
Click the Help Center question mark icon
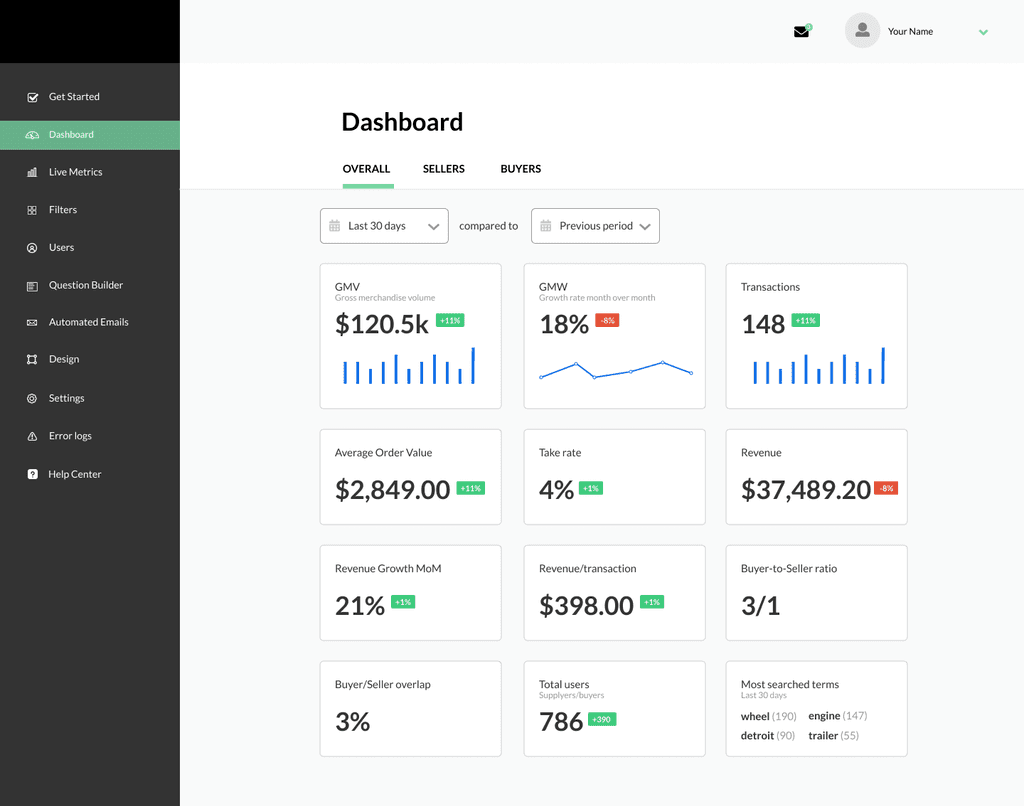(x=32, y=474)
